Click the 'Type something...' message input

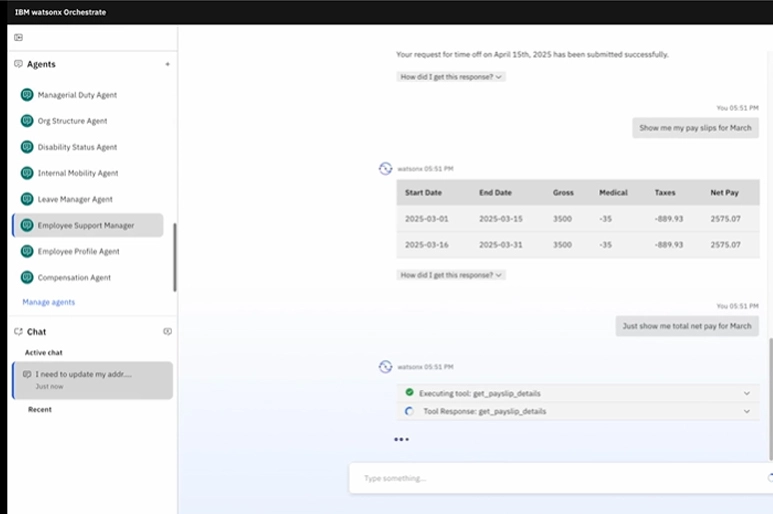561,478
